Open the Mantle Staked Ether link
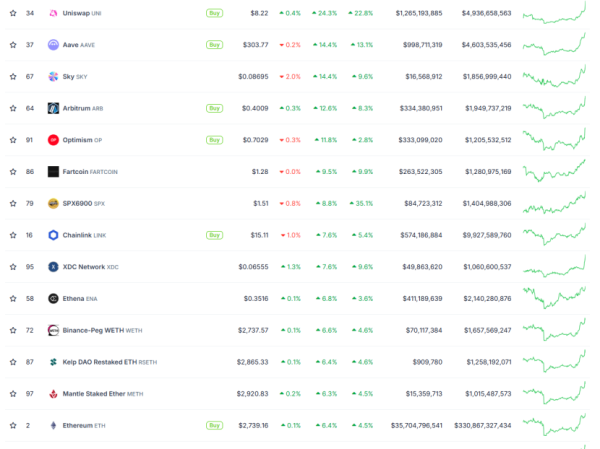The image size is (600, 449). click(103, 393)
